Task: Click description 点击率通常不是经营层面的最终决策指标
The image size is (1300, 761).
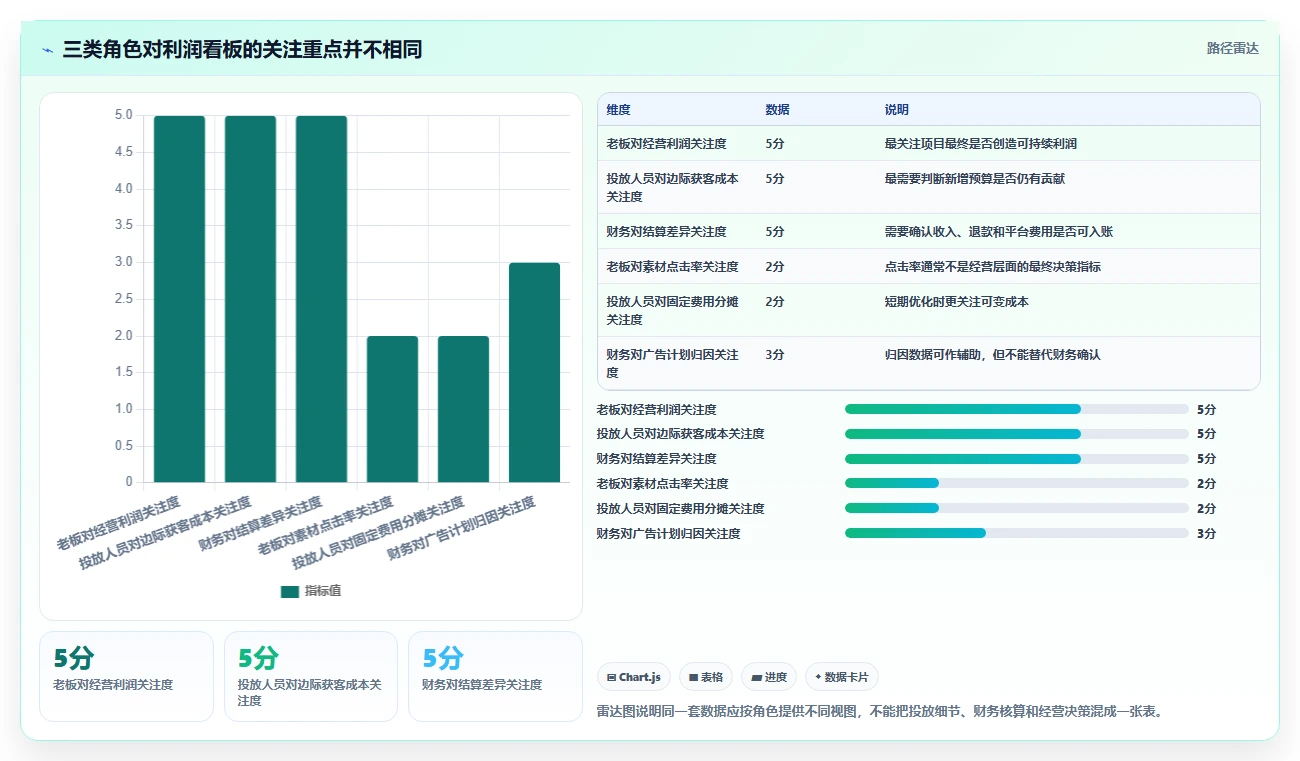Action: point(993,267)
